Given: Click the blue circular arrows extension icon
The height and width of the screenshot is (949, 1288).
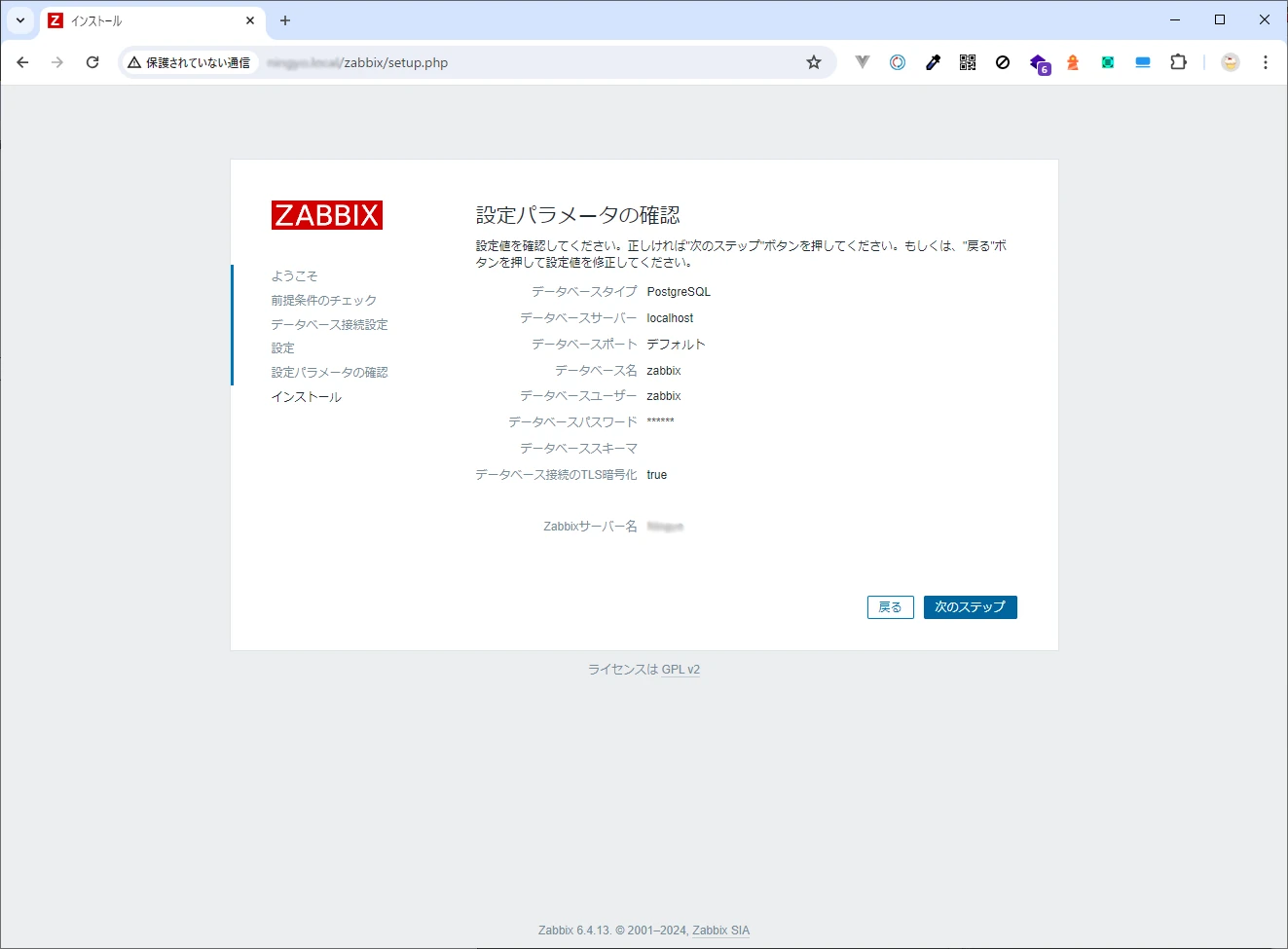Looking at the screenshot, I should (898, 62).
